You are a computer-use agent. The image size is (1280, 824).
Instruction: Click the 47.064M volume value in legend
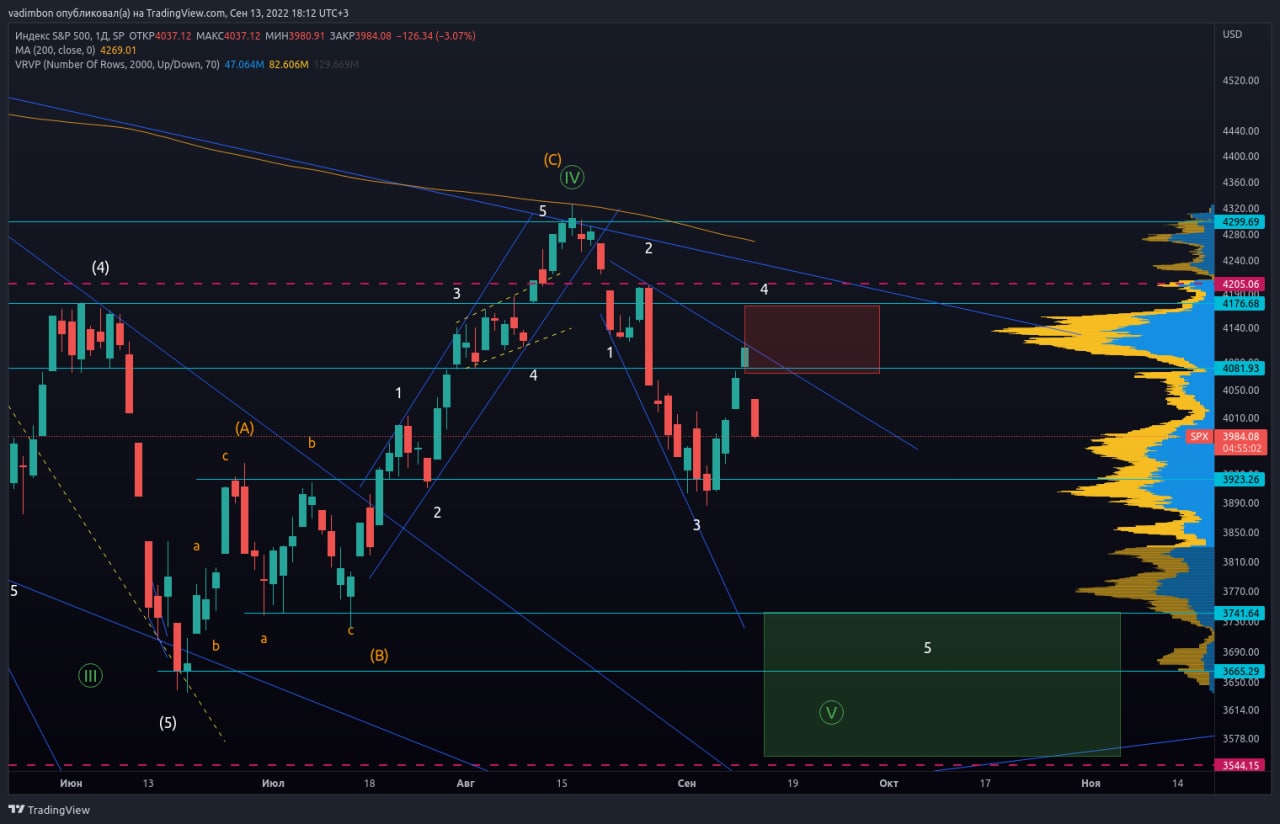point(244,64)
